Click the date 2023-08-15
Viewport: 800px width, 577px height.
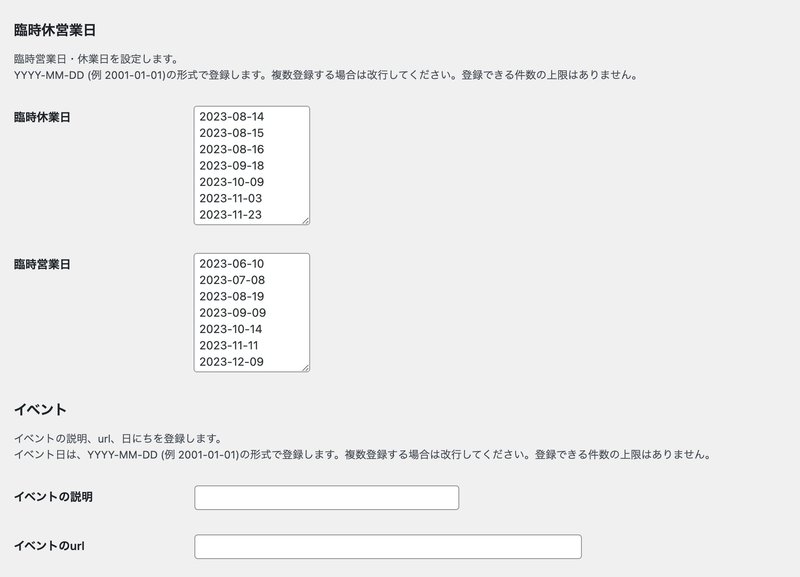[232, 133]
